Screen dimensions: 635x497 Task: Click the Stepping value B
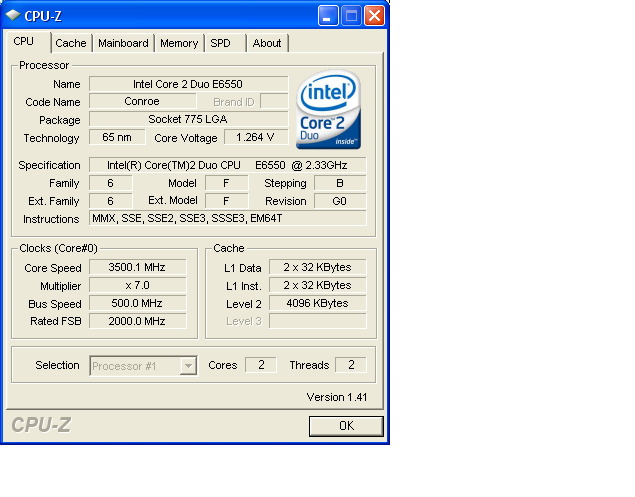[x=340, y=183]
